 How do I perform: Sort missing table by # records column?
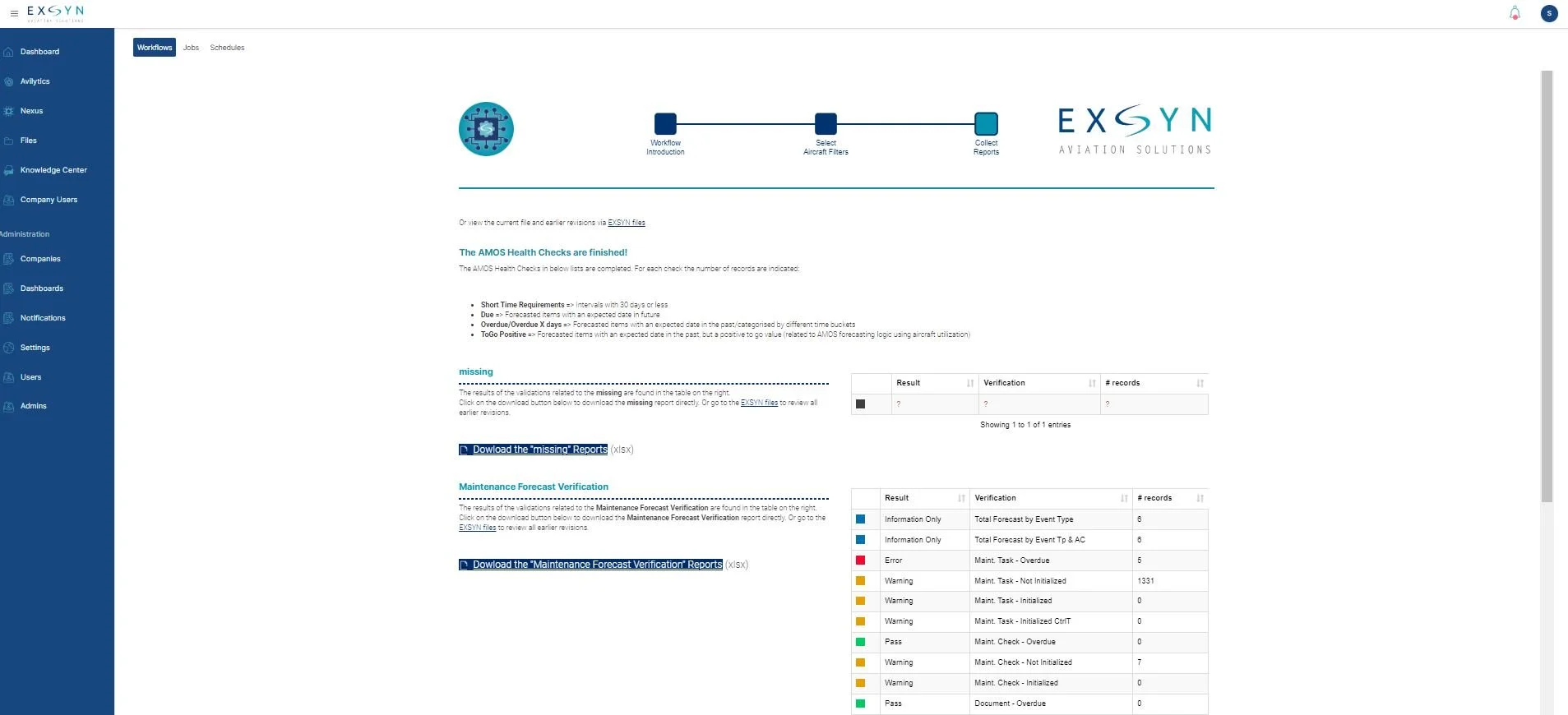(1154, 383)
